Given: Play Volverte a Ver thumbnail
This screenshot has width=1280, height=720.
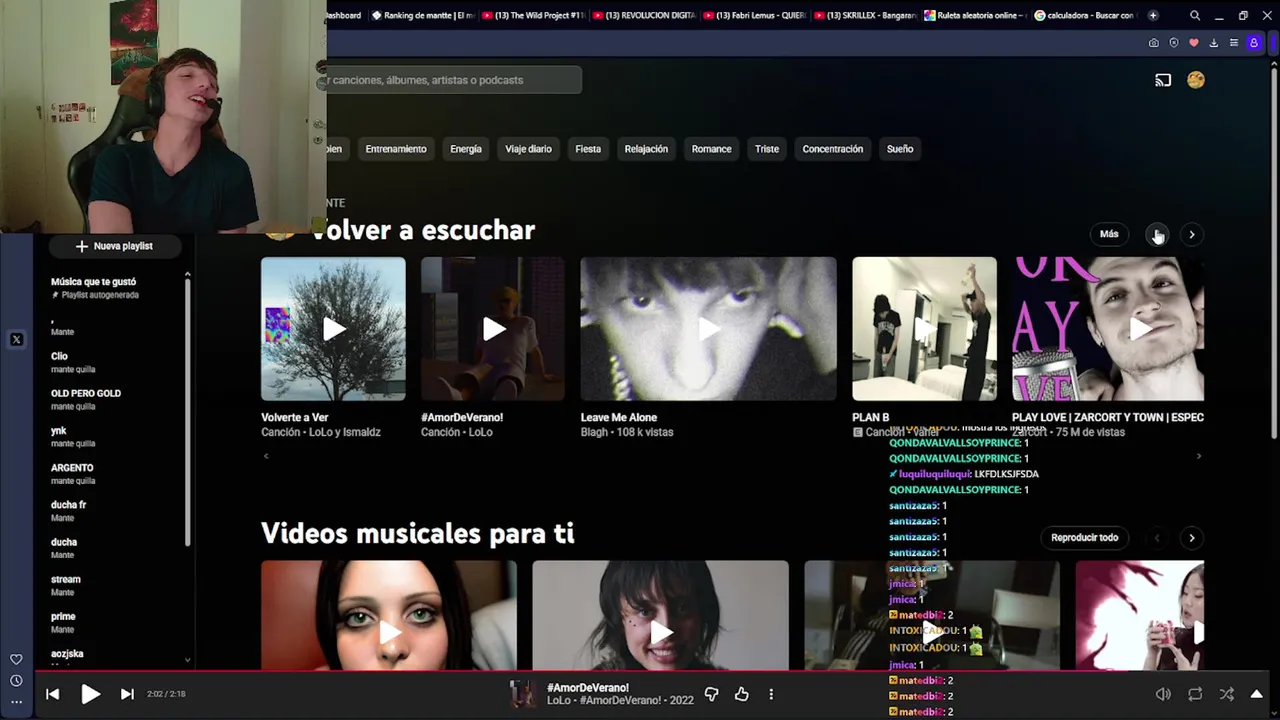Looking at the screenshot, I should pos(333,329).
